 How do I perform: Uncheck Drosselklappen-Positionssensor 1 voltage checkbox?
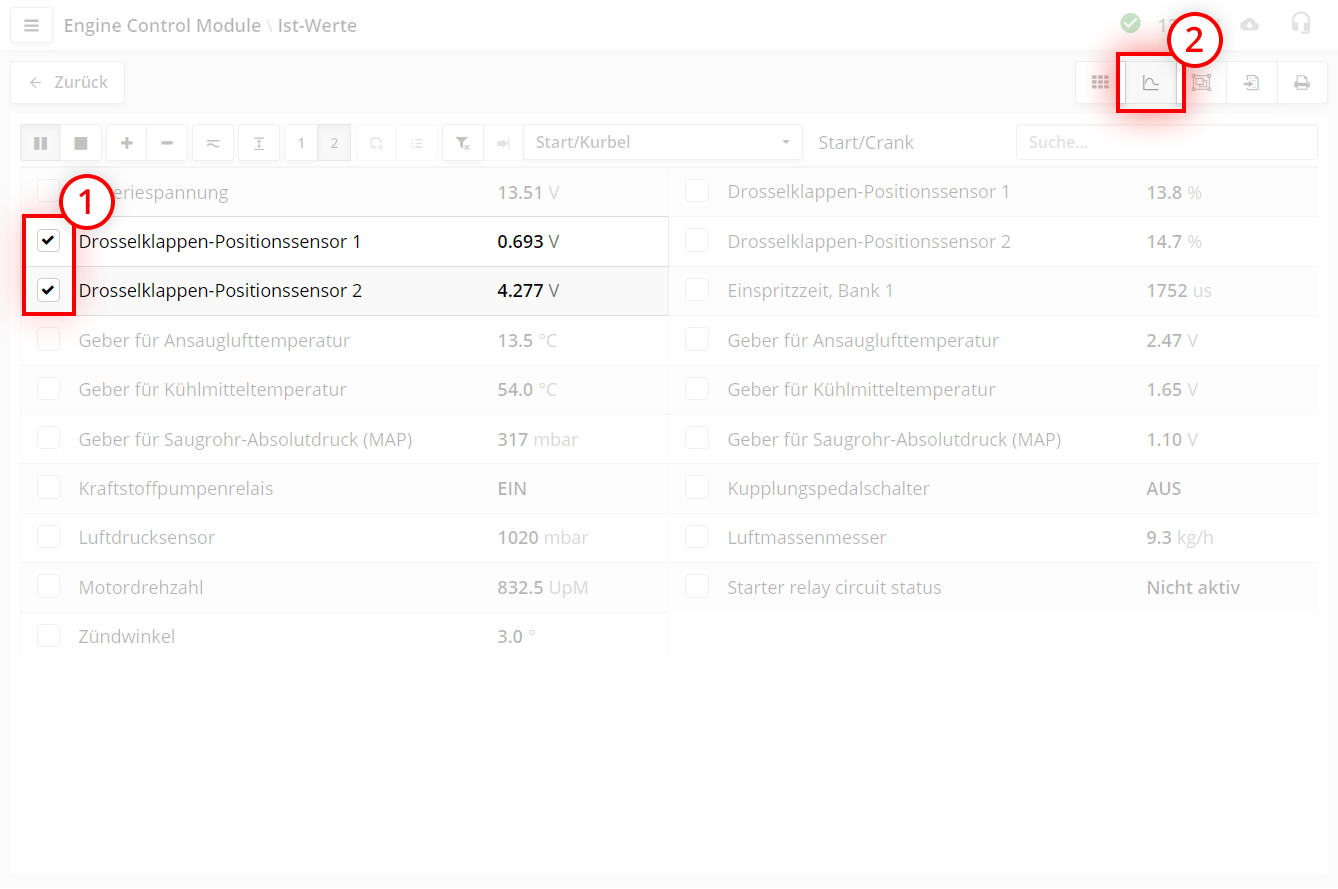pyautogui.click(x=48, y=241)
